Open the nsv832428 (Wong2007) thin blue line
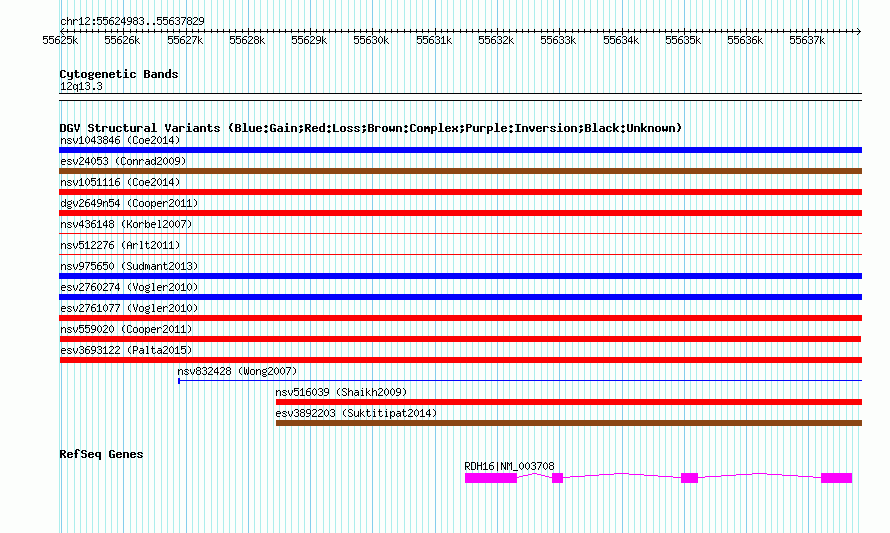The image size is (890, 533). click(x=520, y=380)
